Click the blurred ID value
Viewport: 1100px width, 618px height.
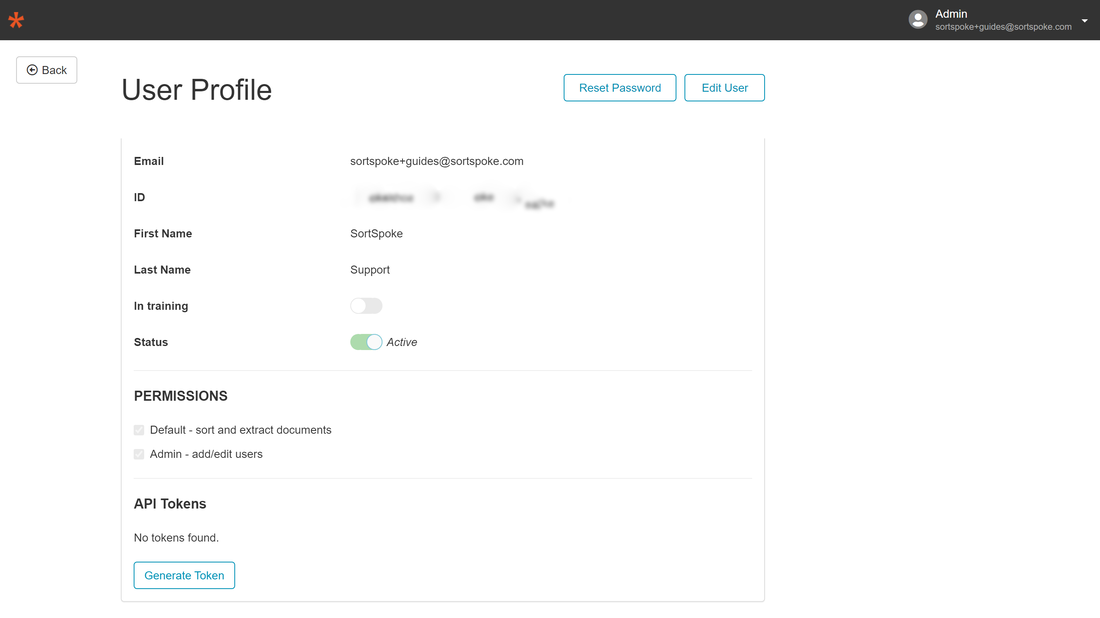tap(457, 199)
